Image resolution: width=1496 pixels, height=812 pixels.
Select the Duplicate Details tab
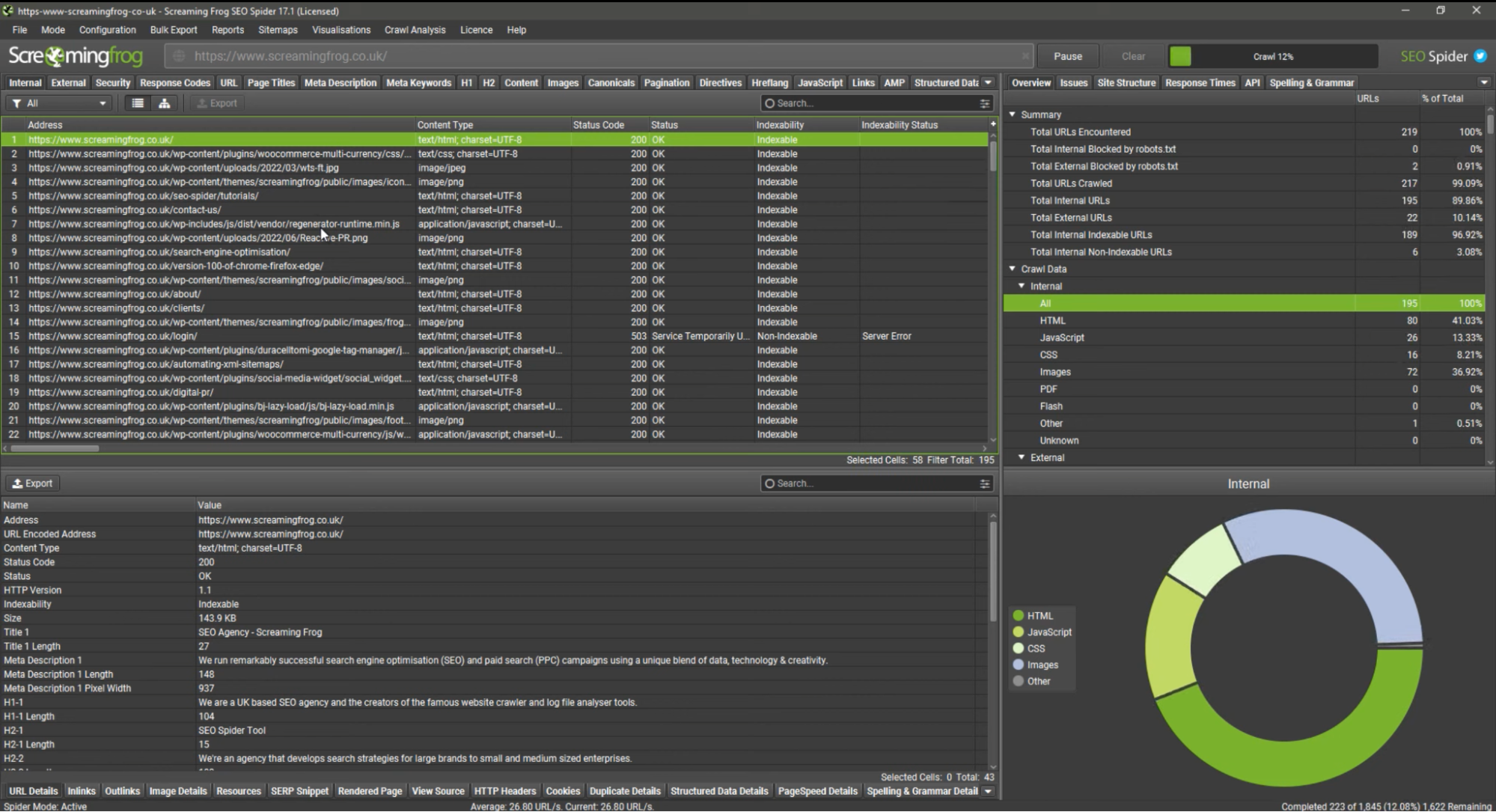624,791
